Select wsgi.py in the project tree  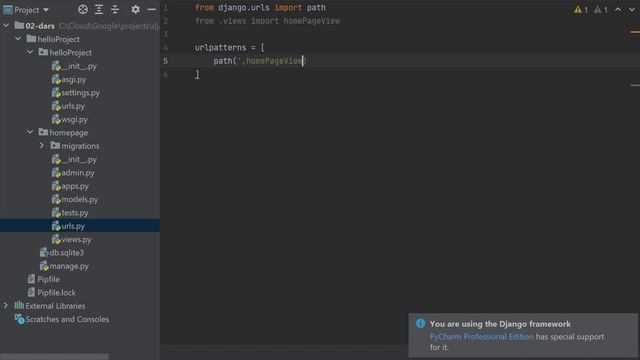[x=70, y=119]
